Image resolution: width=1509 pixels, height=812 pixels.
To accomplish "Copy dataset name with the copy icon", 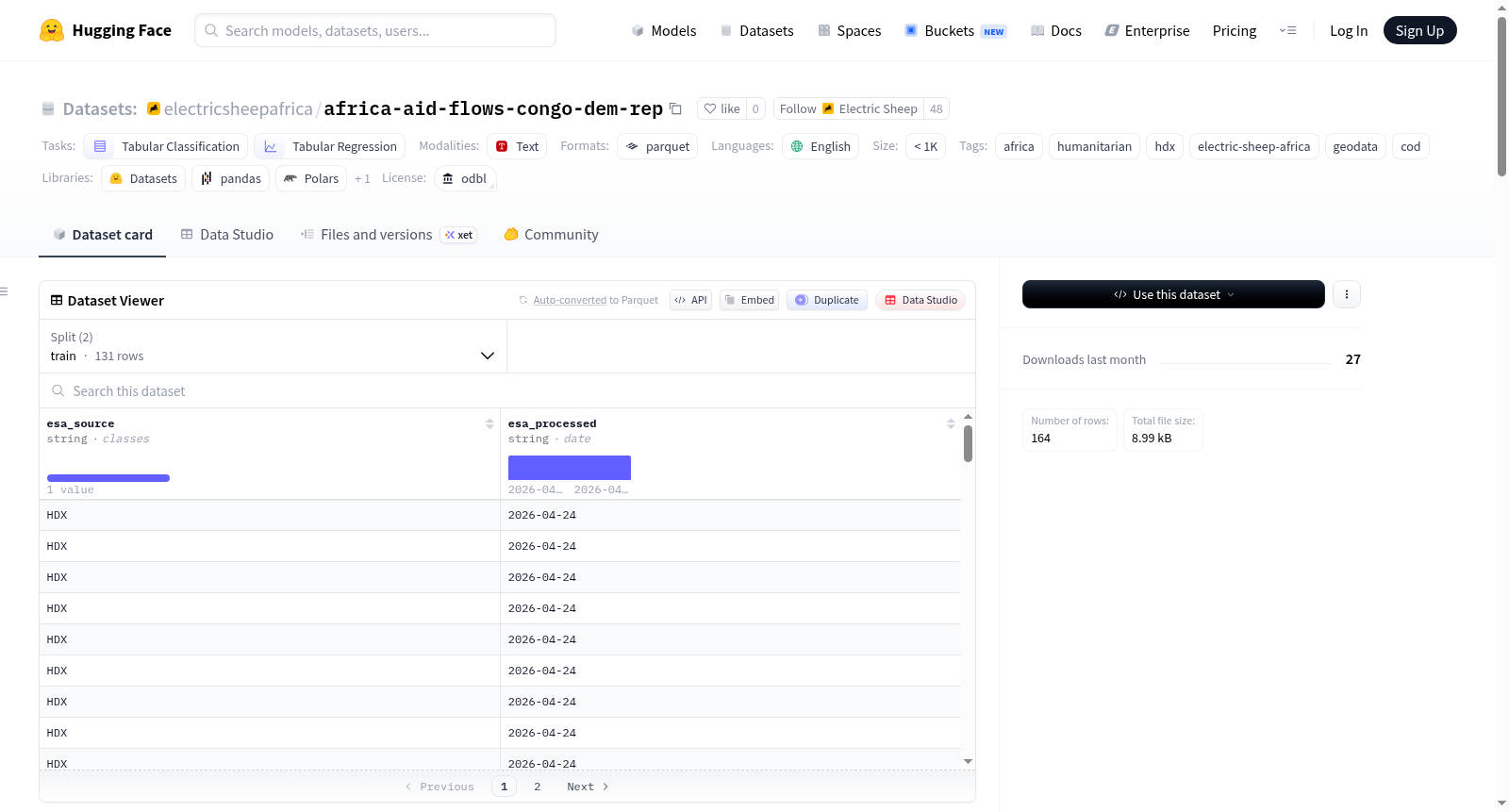I will pyautogui.click(x=675, y=108).
